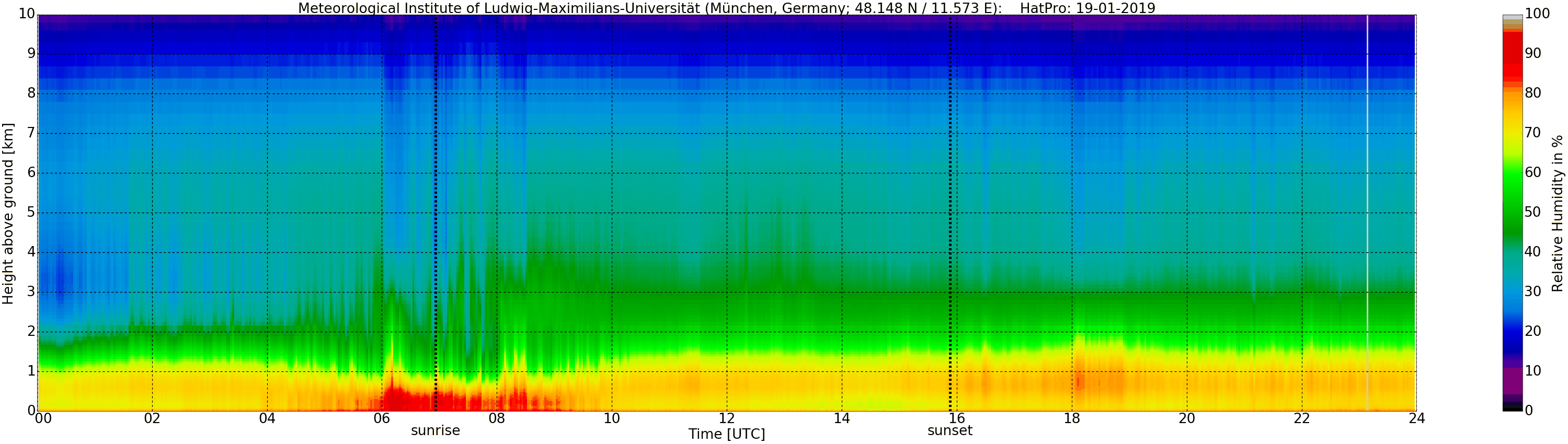Click the '7' km tick on the height axis
Image resolution: width=1568 pixels, height=444 pixels.
[x=32, y=133]
